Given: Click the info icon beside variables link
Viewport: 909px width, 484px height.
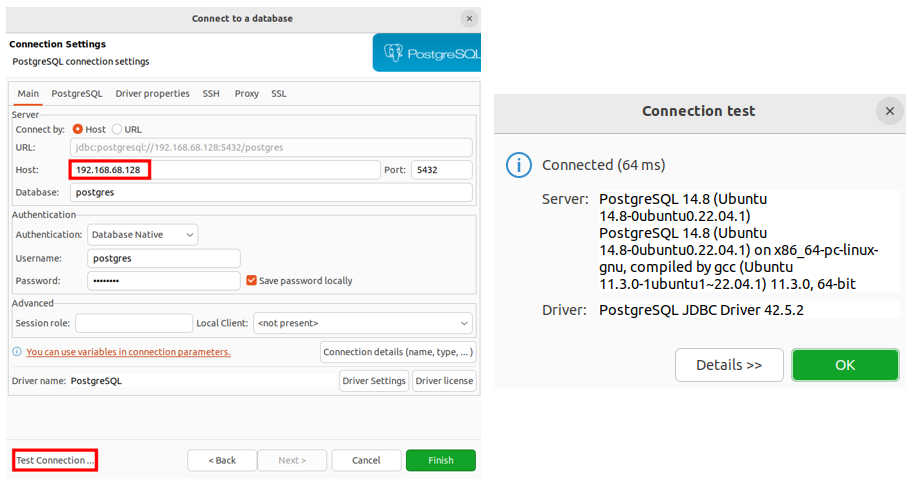Looking at the screenshot, I should pyautogui.click(x=17, y=352).
